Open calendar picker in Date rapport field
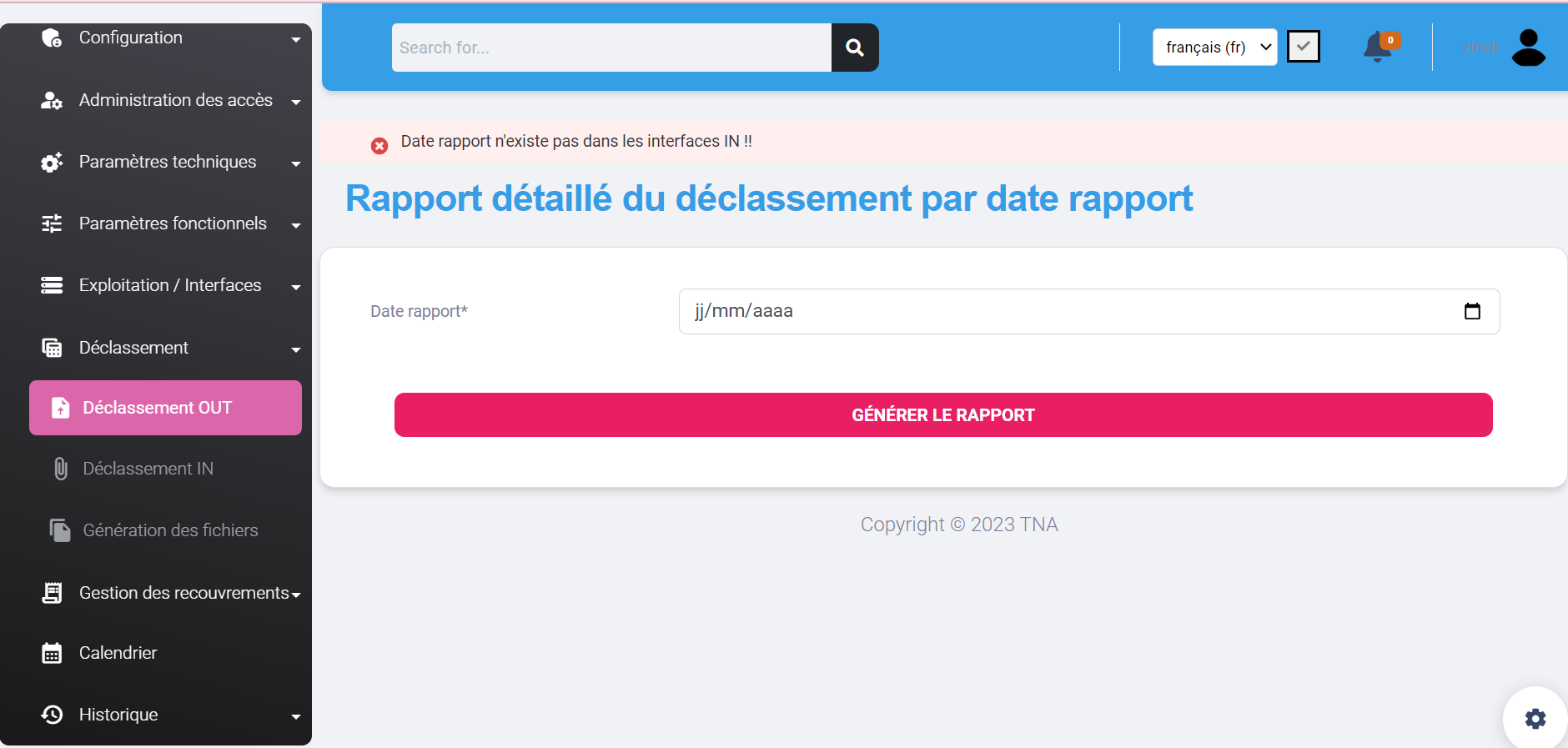 [1472, 311]
